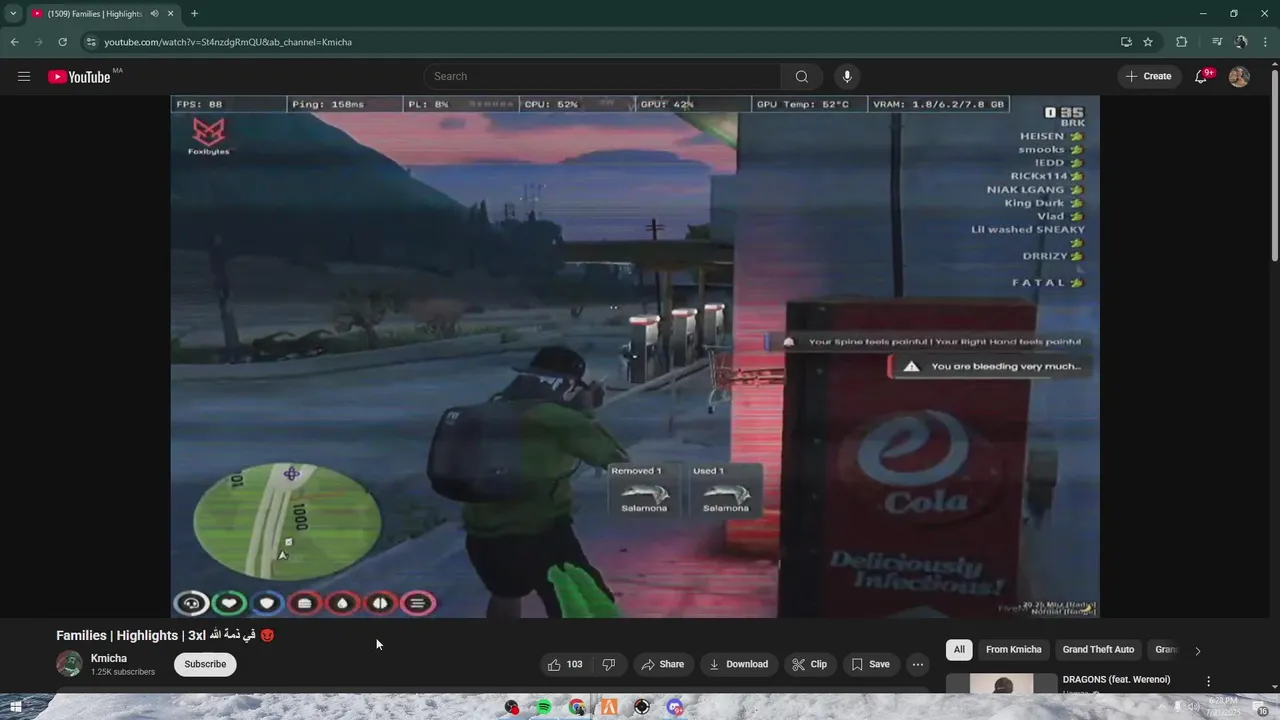The height and width of the screenshot is (720, 1280).
Task: Open Kmicha channel avatar
Action: (69, 664)
